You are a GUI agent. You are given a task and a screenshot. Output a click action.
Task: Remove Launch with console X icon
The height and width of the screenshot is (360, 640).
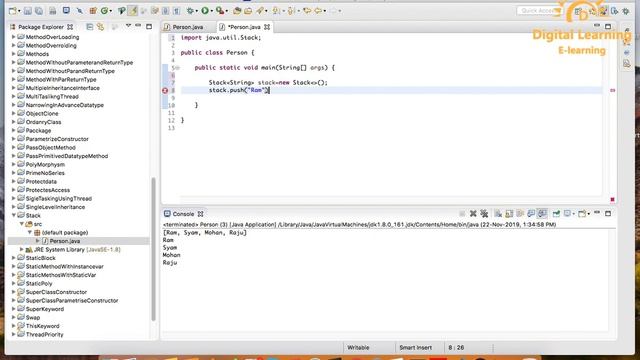pos(473,213)
